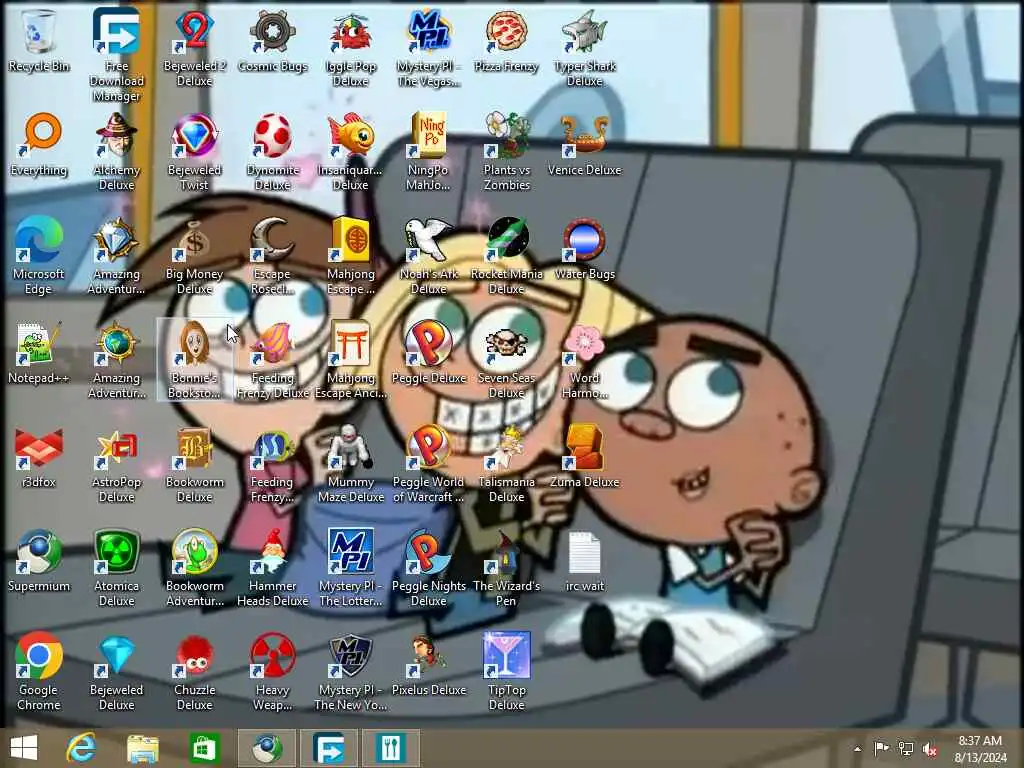Select Word Harmony flower icon
The image size is (1024, 768).
pos(584,360)
